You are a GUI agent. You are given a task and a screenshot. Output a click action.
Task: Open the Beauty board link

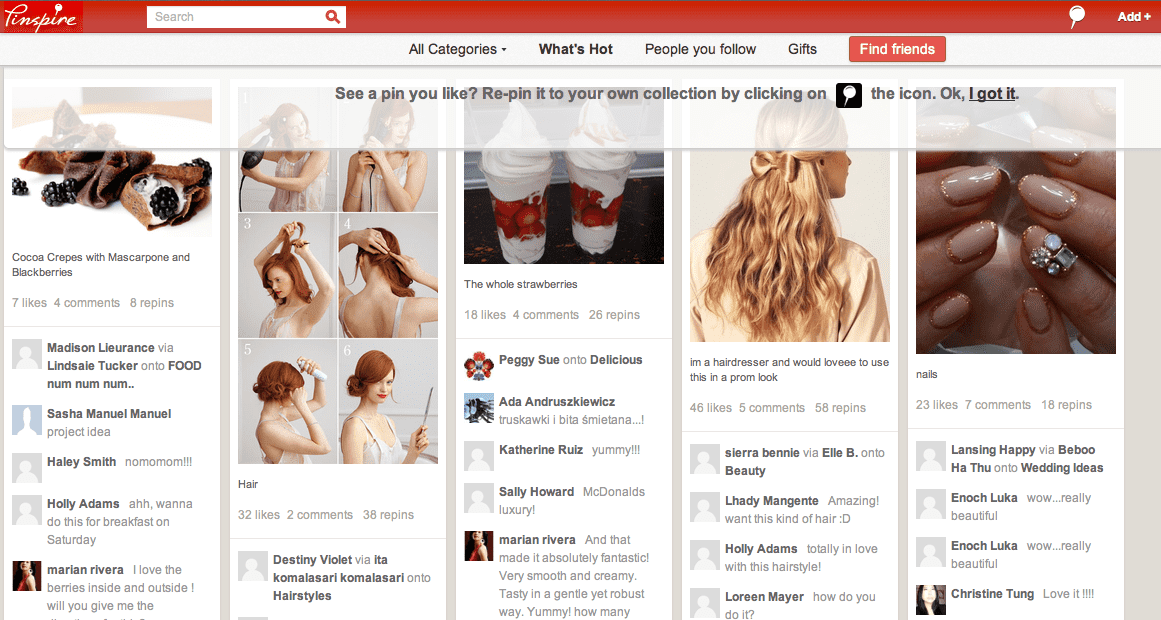pos(745,471)
